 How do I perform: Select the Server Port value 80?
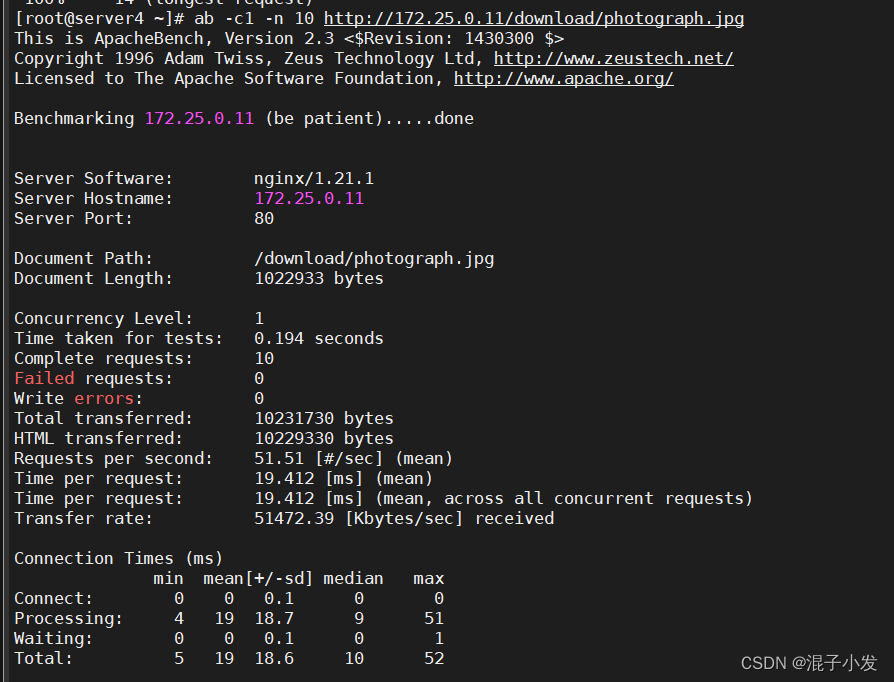point(264,218)
